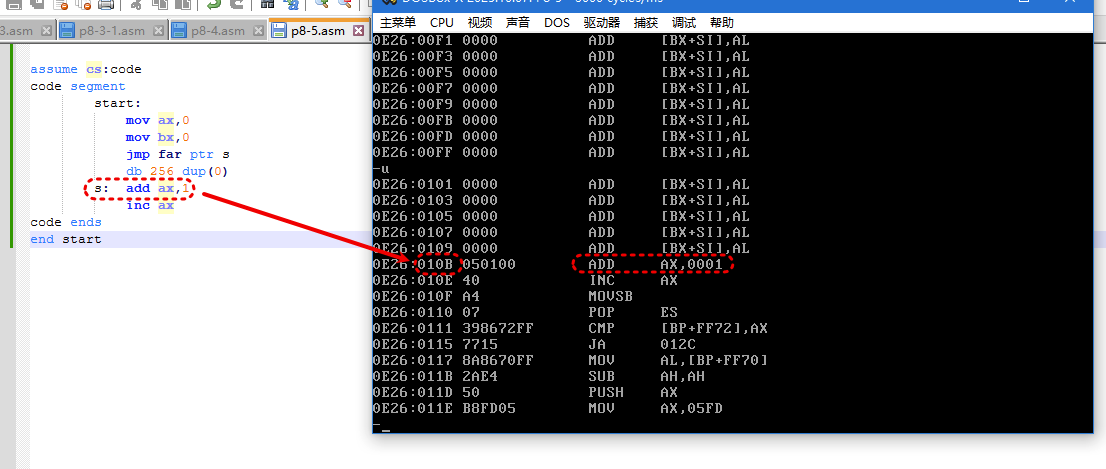1106x469 pixels.
Task: Close the active p8-5.asm tab
Action: pos(358,30)
